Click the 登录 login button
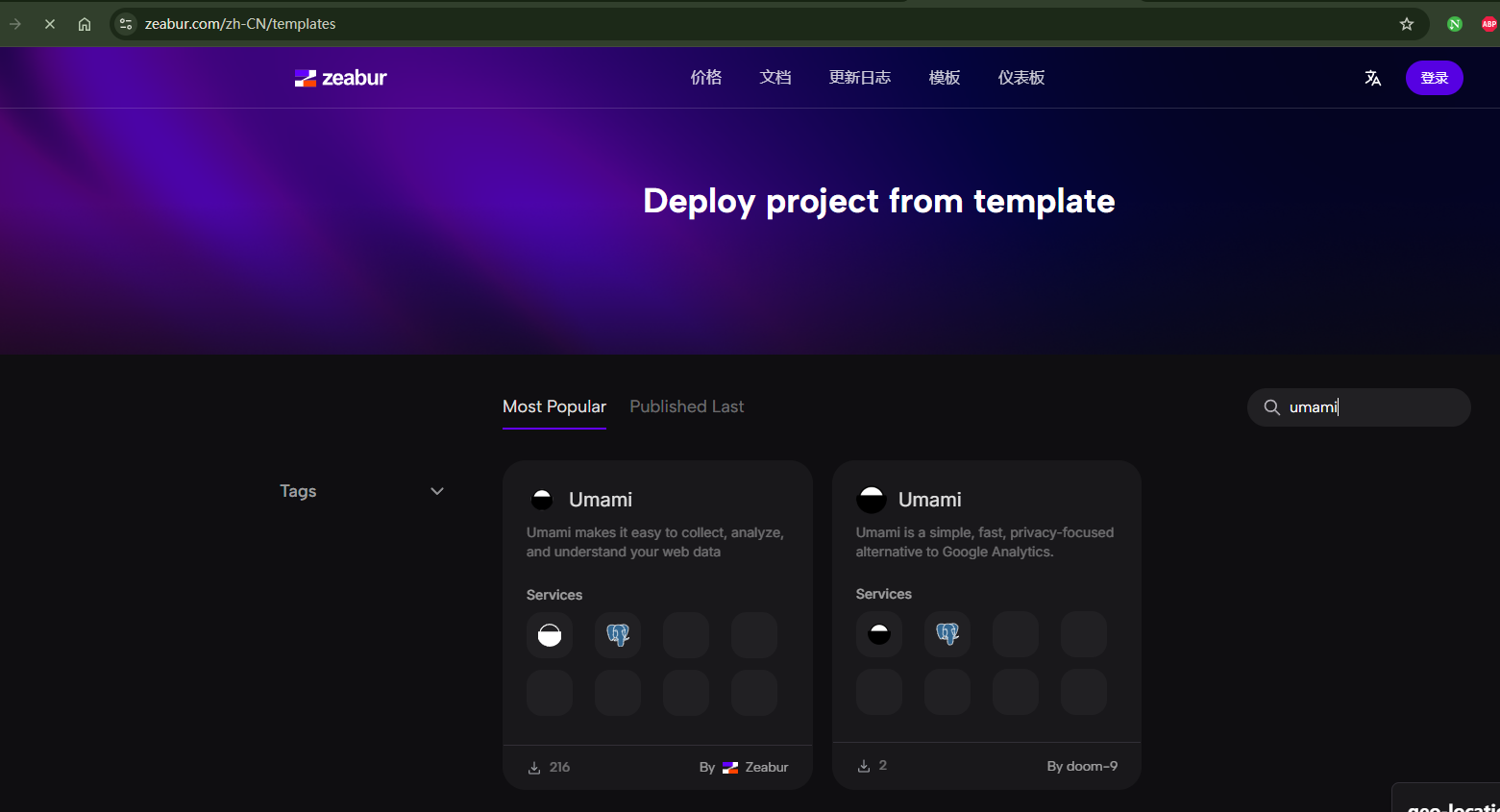Viewport: 1500px width, 812px height. tap(1435, 78)
